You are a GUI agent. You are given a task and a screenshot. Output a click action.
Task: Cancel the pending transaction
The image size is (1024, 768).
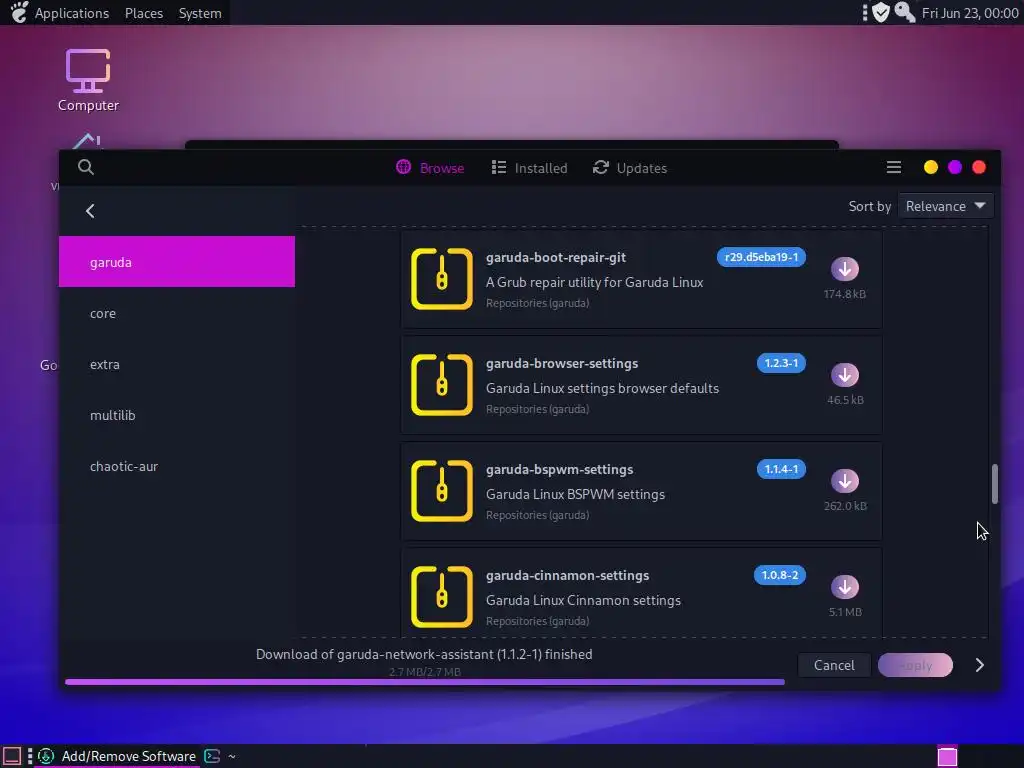click(x=834, y=665)
